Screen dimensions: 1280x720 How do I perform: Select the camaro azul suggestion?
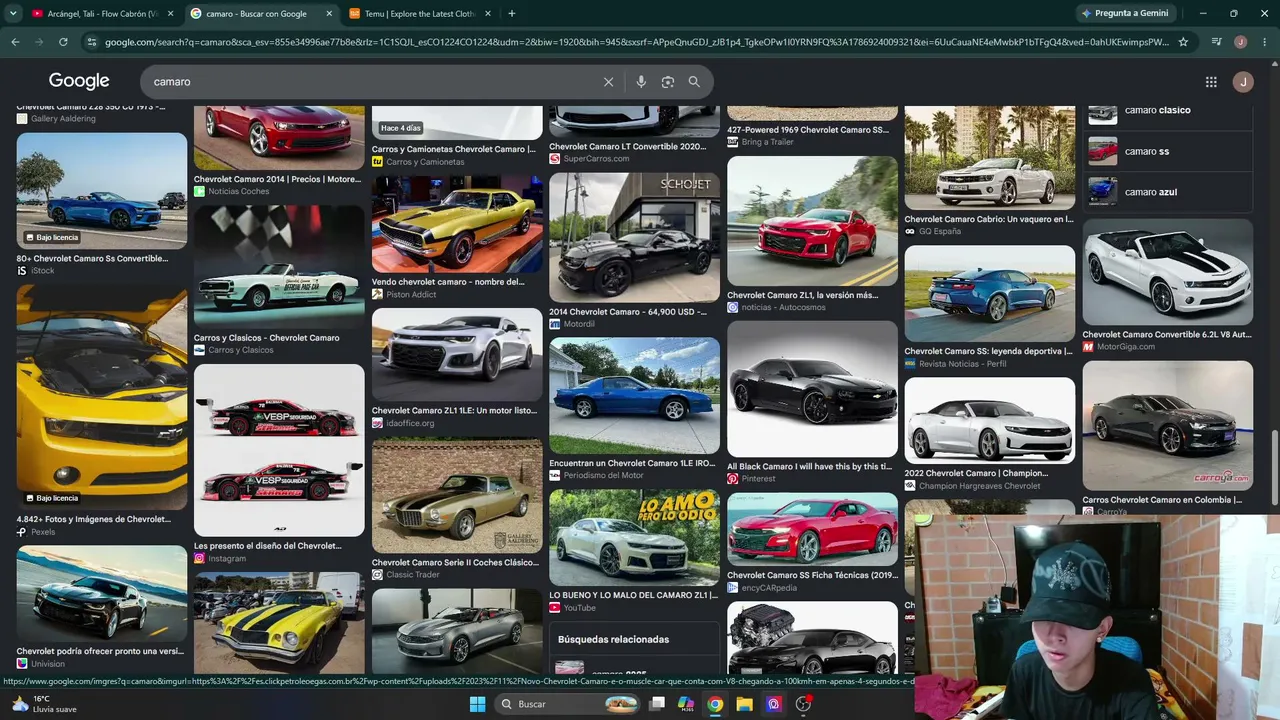[1167, 192]
